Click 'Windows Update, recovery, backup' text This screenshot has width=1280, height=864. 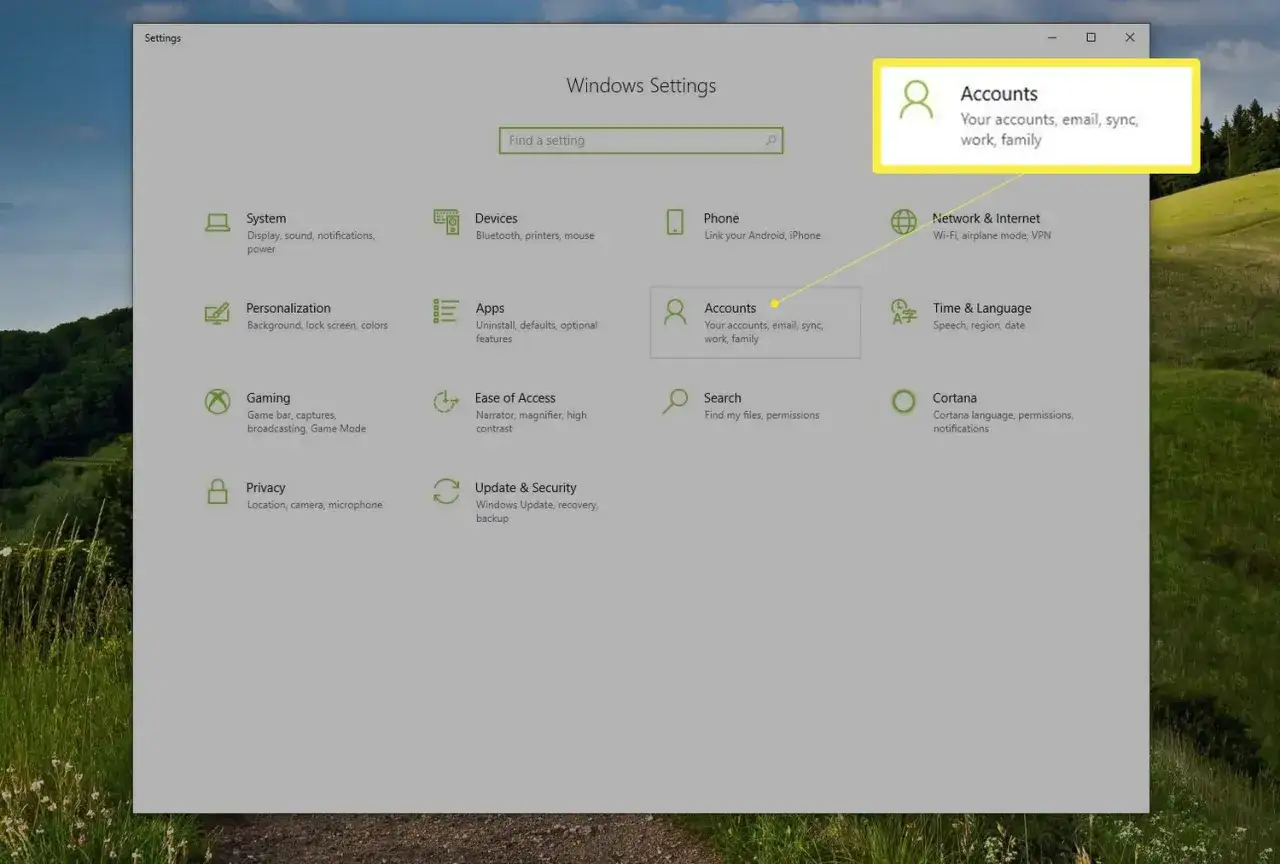tap(536, 512)
